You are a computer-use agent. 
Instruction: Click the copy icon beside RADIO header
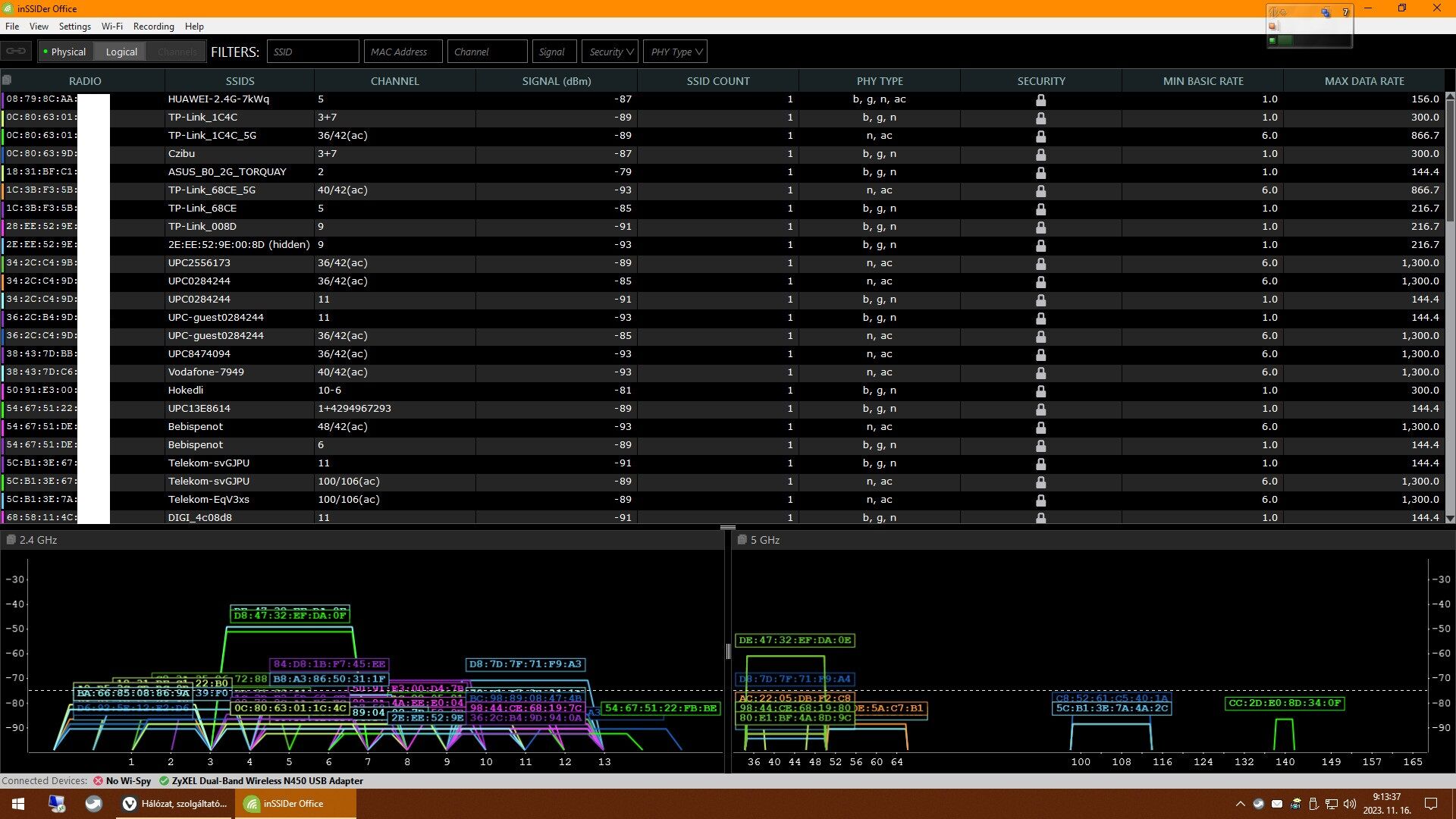pyautogui.click(x=7, y=80)
